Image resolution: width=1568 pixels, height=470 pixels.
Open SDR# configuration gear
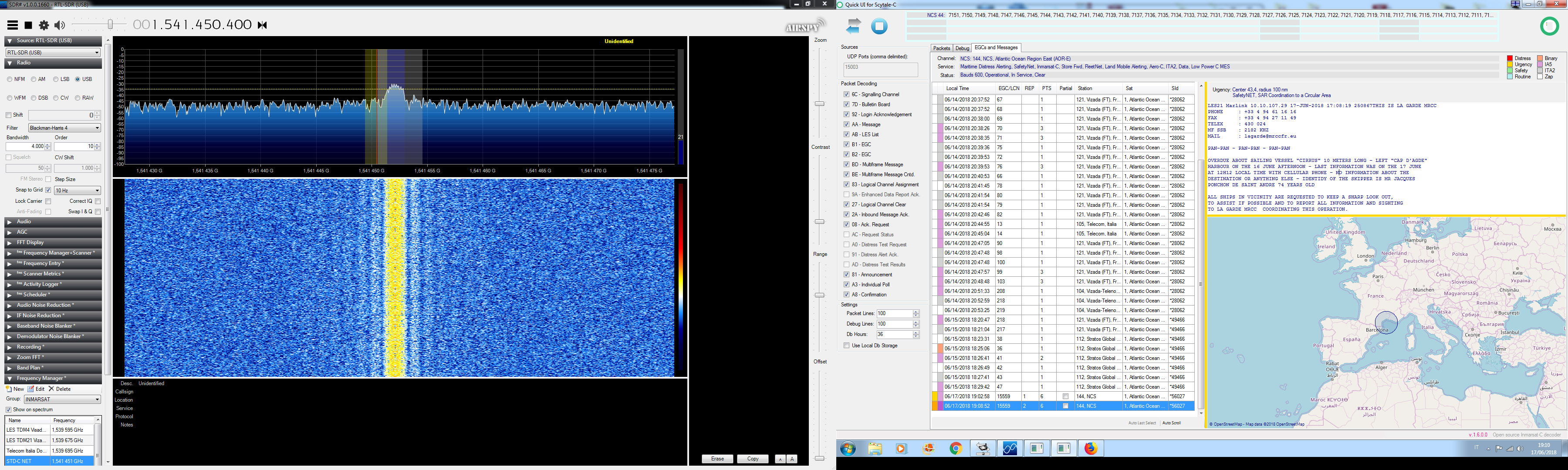pyautogui.click(x=44, y=25)
